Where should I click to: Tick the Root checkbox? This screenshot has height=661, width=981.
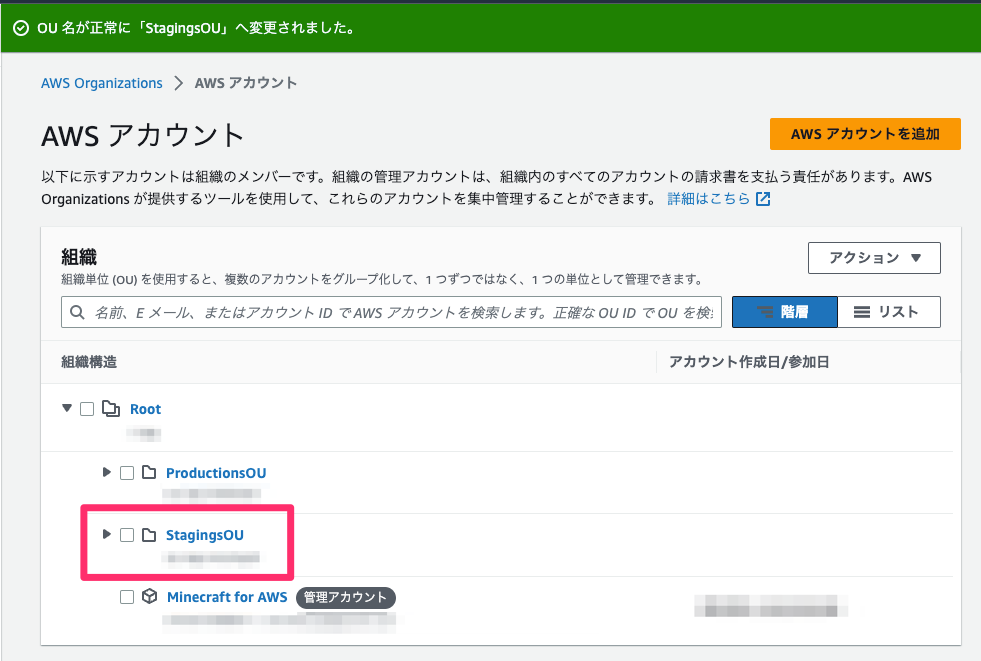point(87,409)
